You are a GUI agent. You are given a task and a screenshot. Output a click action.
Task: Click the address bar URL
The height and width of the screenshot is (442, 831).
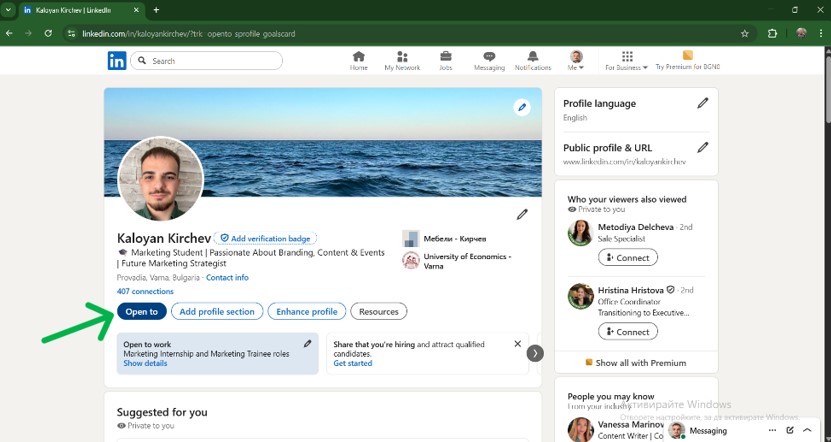[x=189, y=34]
